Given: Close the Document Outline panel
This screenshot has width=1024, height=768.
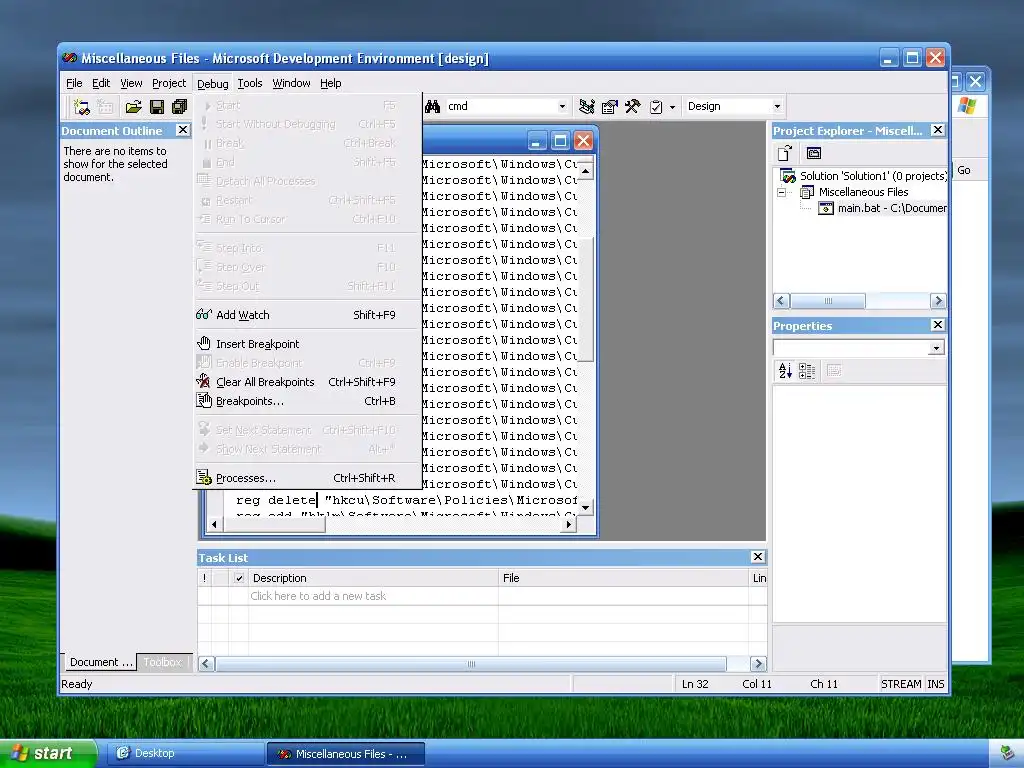Looking at the screenshot, I should pos(183,130).
